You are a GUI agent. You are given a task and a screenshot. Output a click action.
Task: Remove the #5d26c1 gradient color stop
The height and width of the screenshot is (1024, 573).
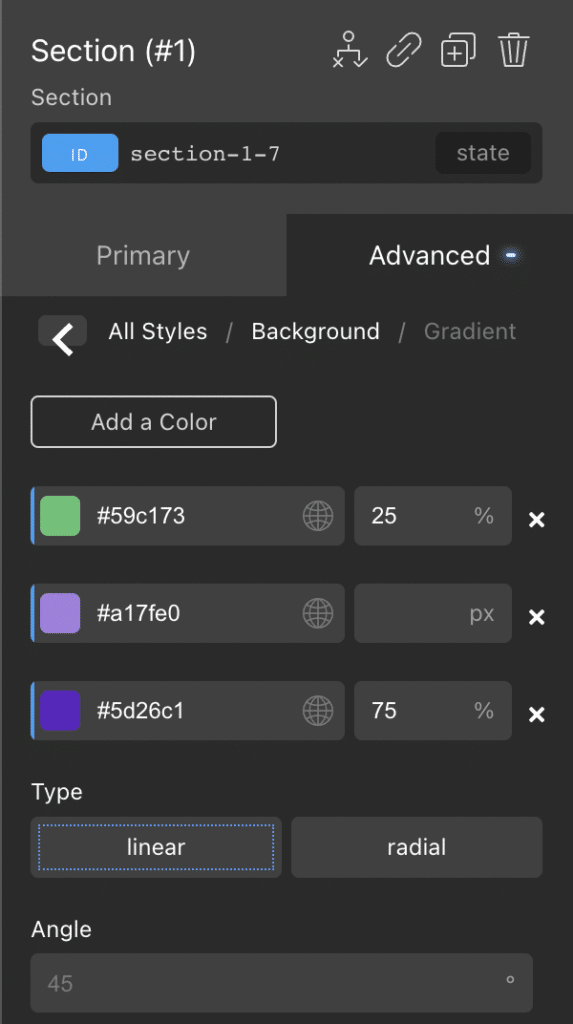(536, 714)
